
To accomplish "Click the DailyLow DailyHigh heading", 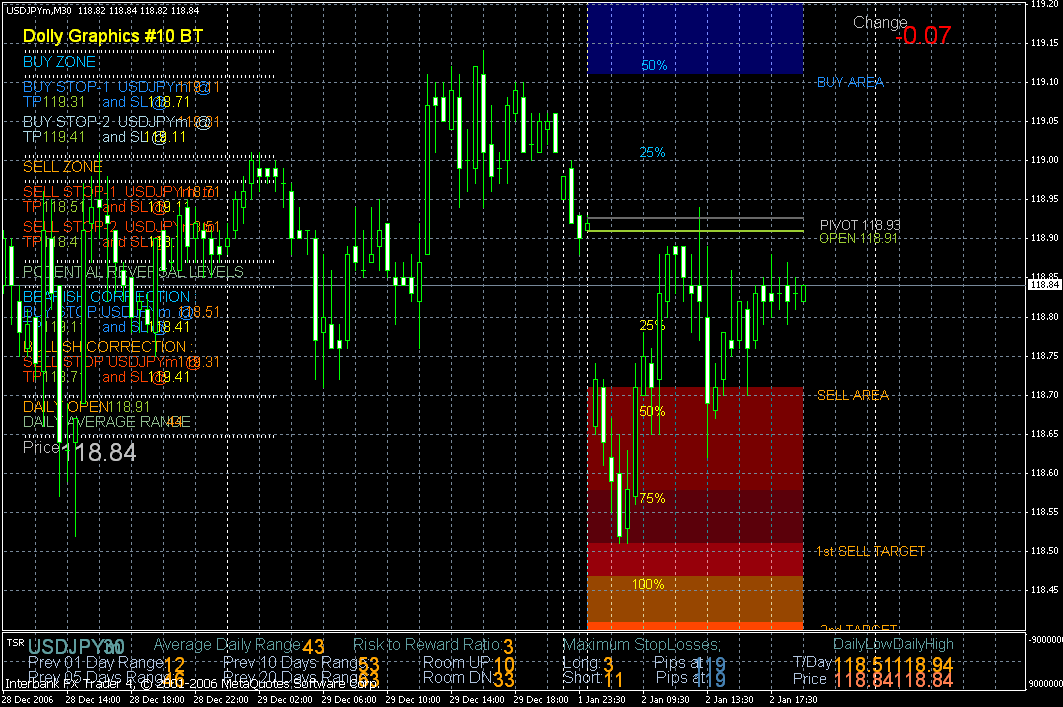I will click(x=893, y=645).
